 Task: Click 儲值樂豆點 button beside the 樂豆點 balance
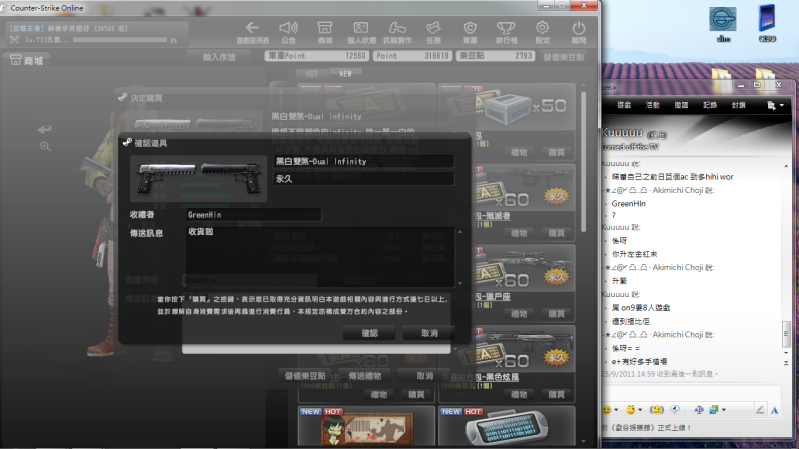[x=564, y=57]
